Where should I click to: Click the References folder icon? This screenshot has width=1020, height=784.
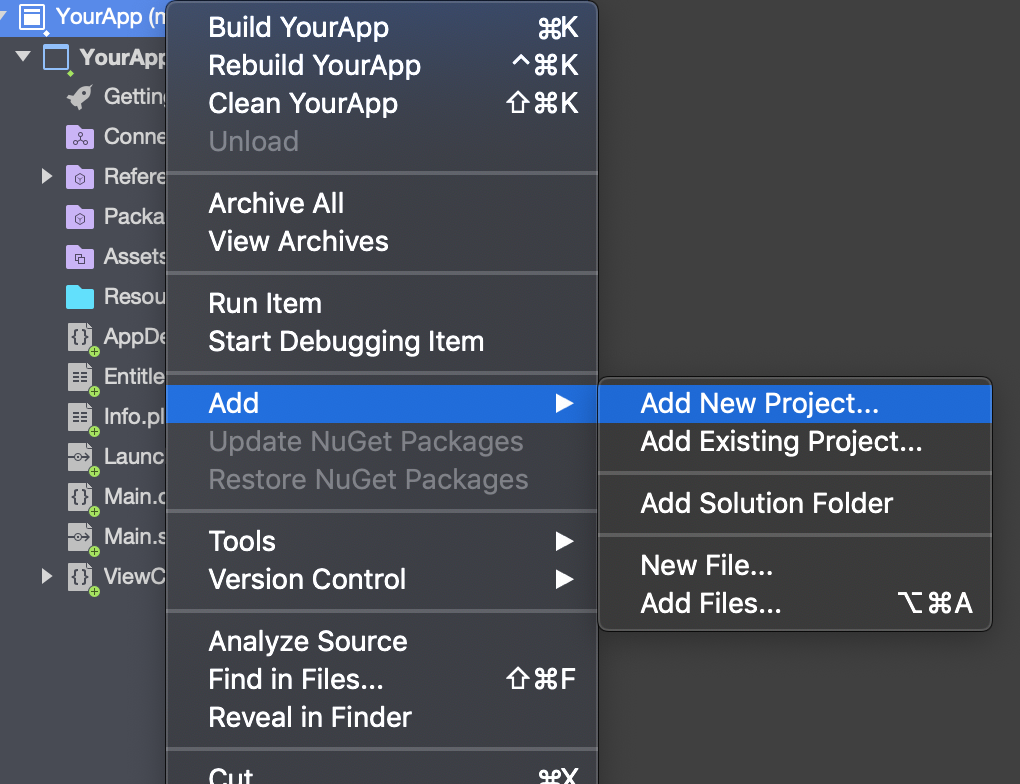pyautogui.click(x=80, y=177)
